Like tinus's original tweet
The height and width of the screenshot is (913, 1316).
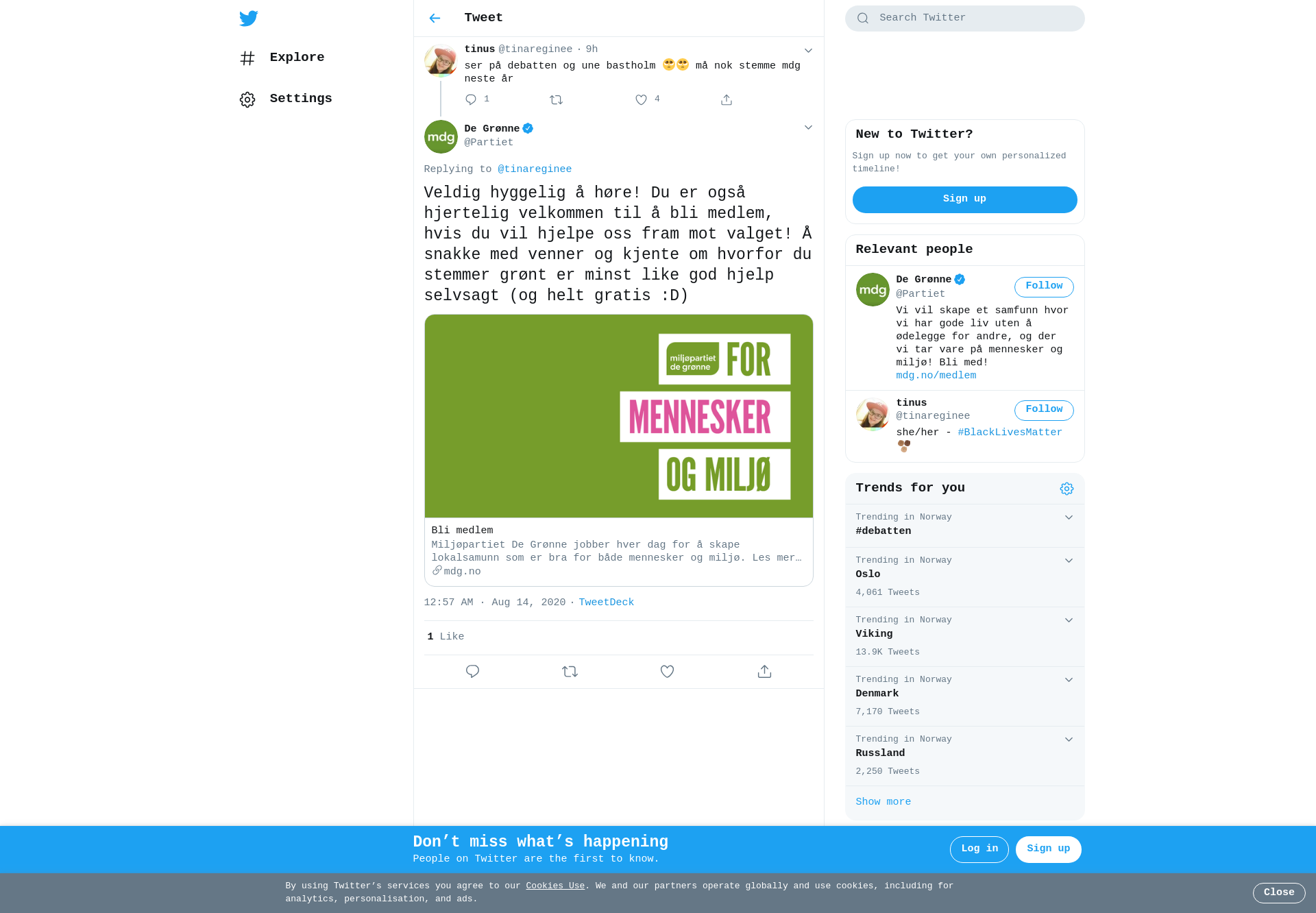point(641,100)
